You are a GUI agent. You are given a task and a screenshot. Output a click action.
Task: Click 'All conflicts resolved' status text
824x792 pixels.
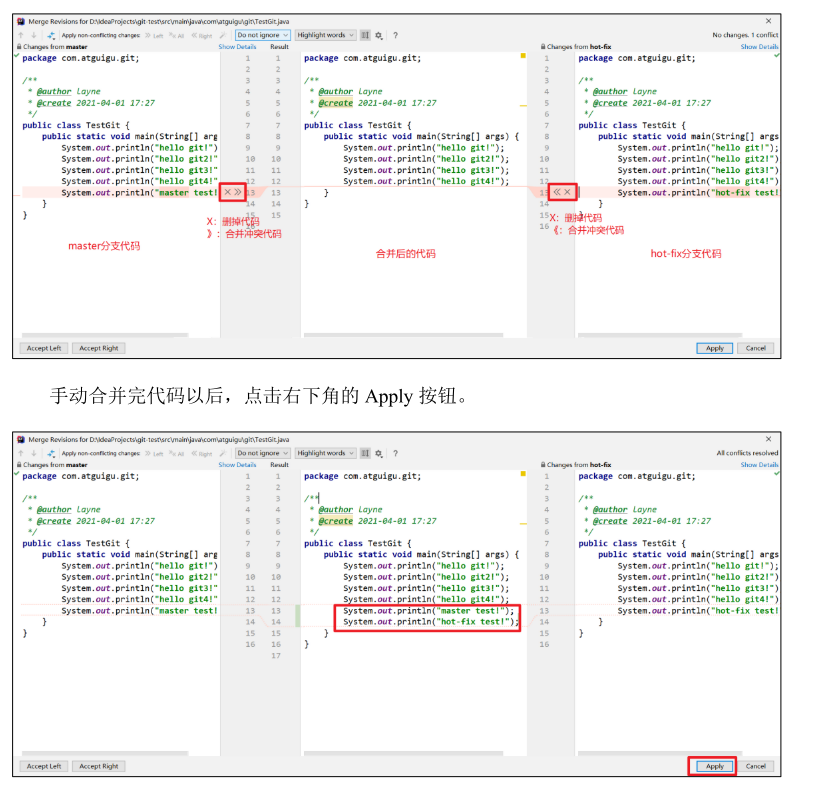coord(747,453)
